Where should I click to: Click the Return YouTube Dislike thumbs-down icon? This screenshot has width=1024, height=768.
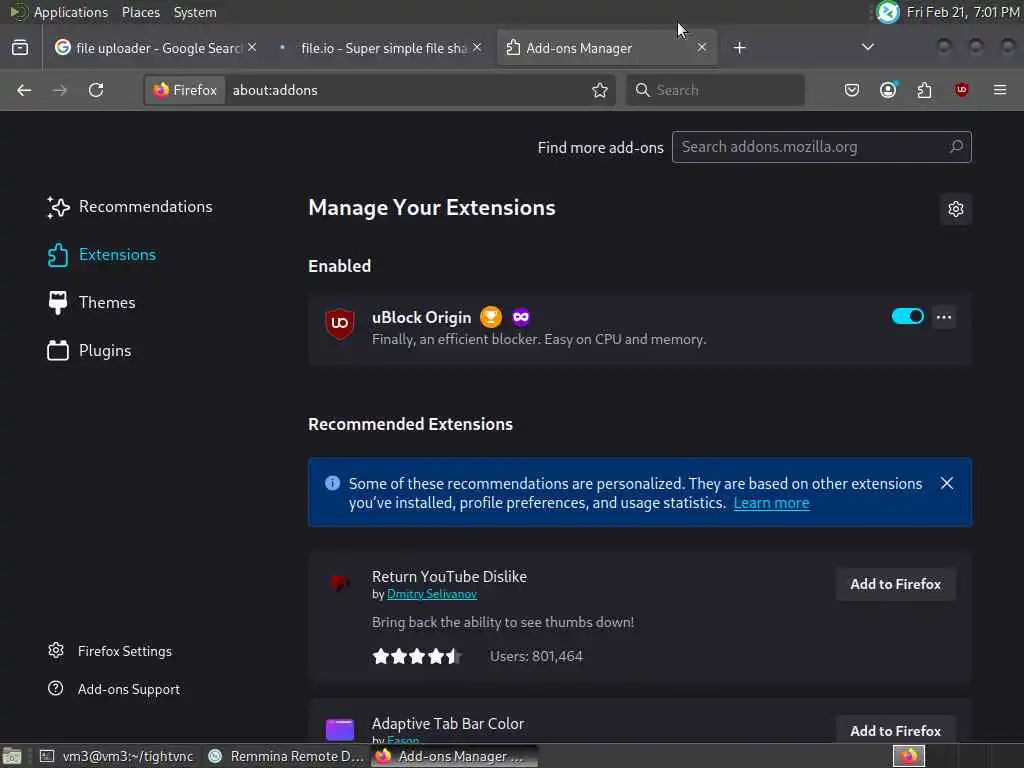pos(340,583)
